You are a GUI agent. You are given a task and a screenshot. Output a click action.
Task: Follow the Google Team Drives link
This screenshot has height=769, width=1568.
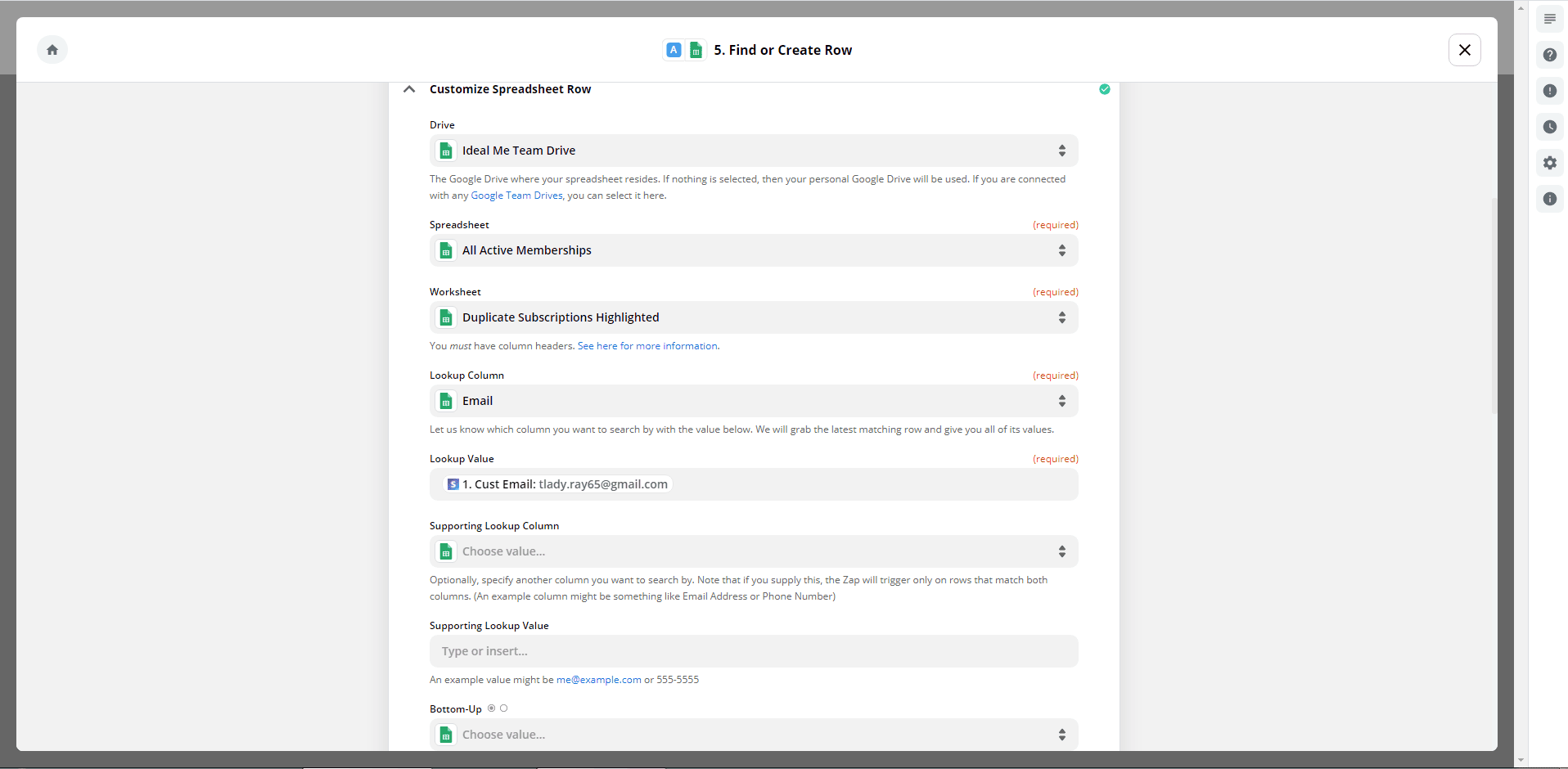[x=516, y=196]
